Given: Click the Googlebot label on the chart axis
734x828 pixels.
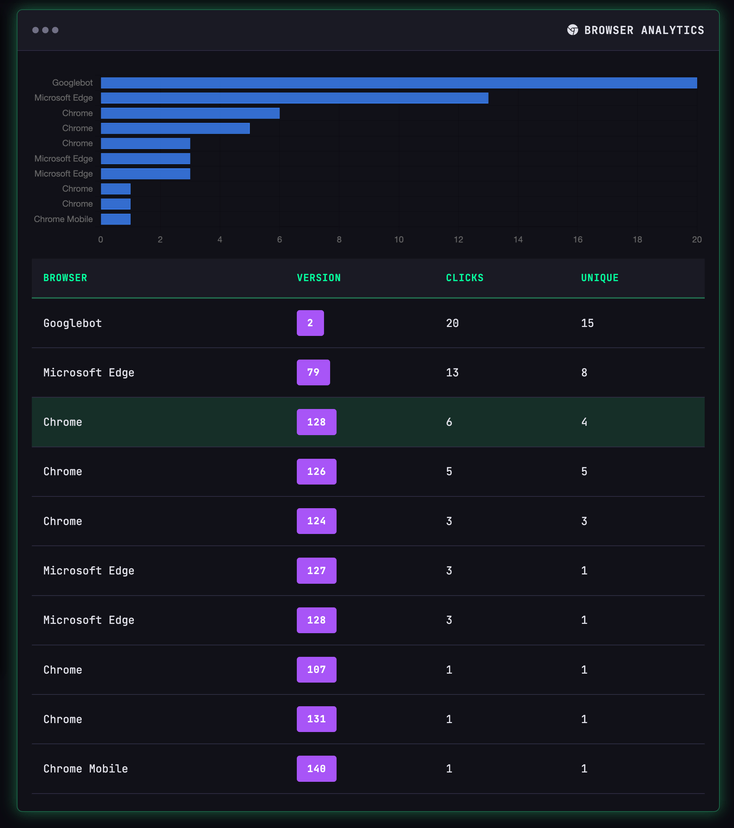Looking at the screenshot, I should click(x=70, y=82).
